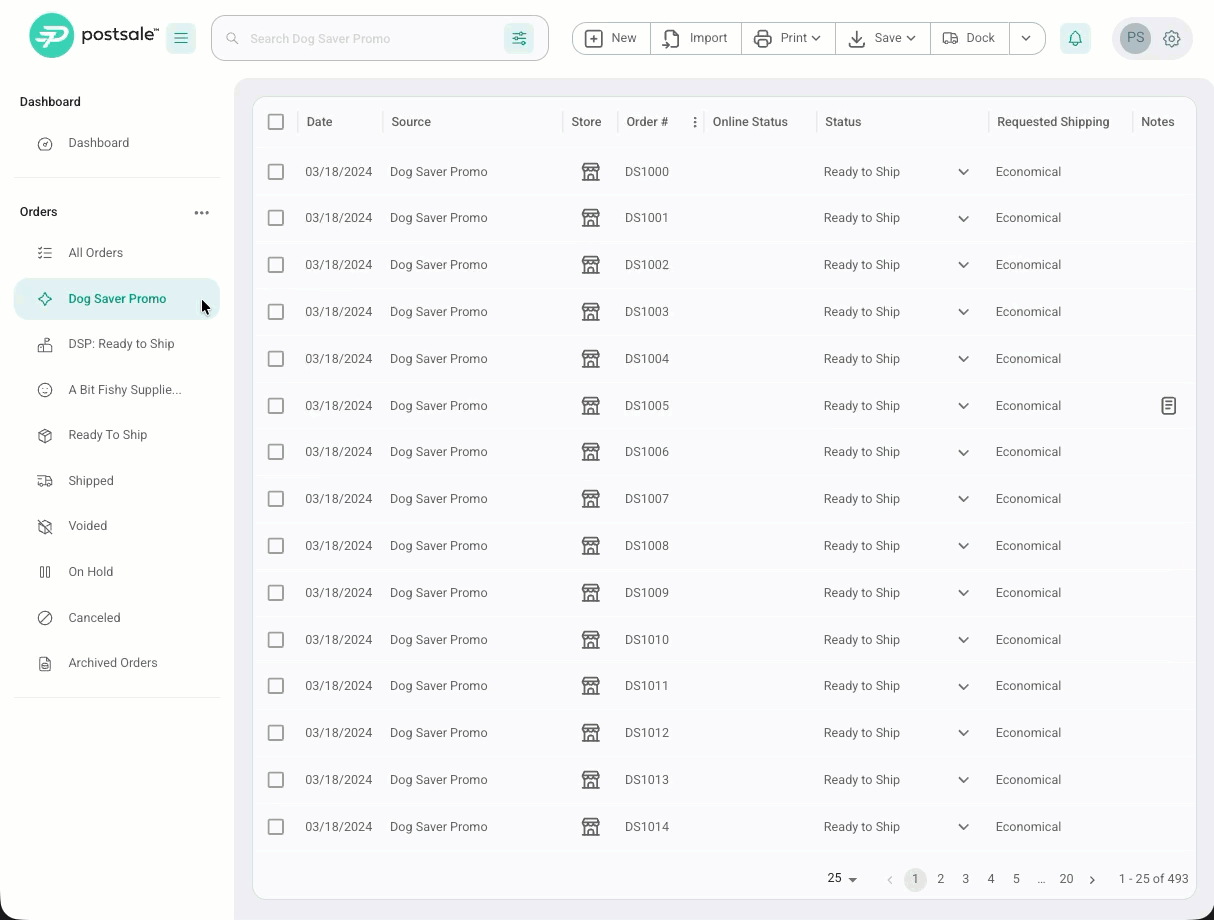The image size is (1214, 920).
Task: Expand status dropdown for order DS1009
Action: 963,593
